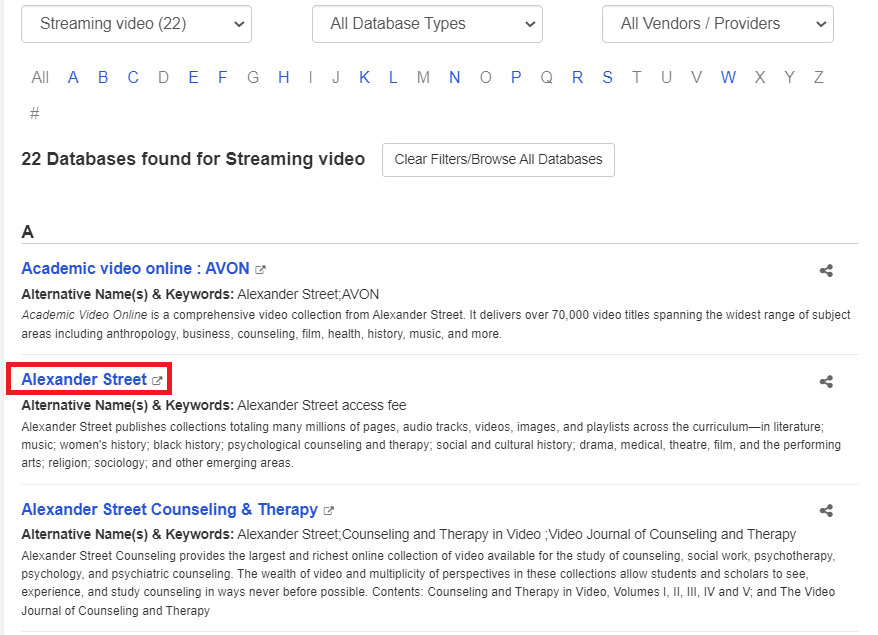Click the greyed letter O in alphabet filter
The height and width of the screenshot is (635, 878).
pyautogui.click(x=485, y=77)
